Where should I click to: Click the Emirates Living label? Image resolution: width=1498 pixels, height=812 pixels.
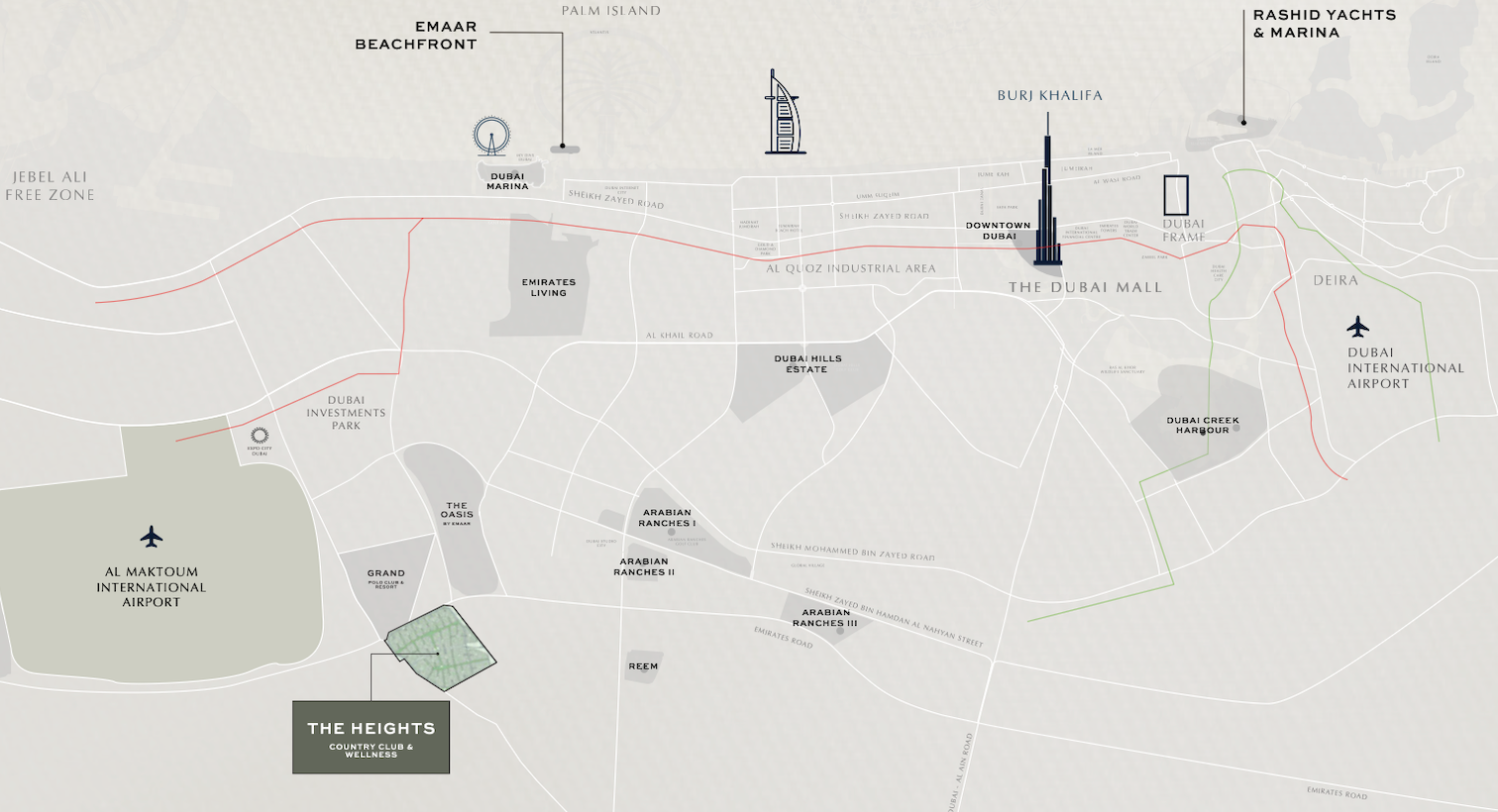click(549, 287)
